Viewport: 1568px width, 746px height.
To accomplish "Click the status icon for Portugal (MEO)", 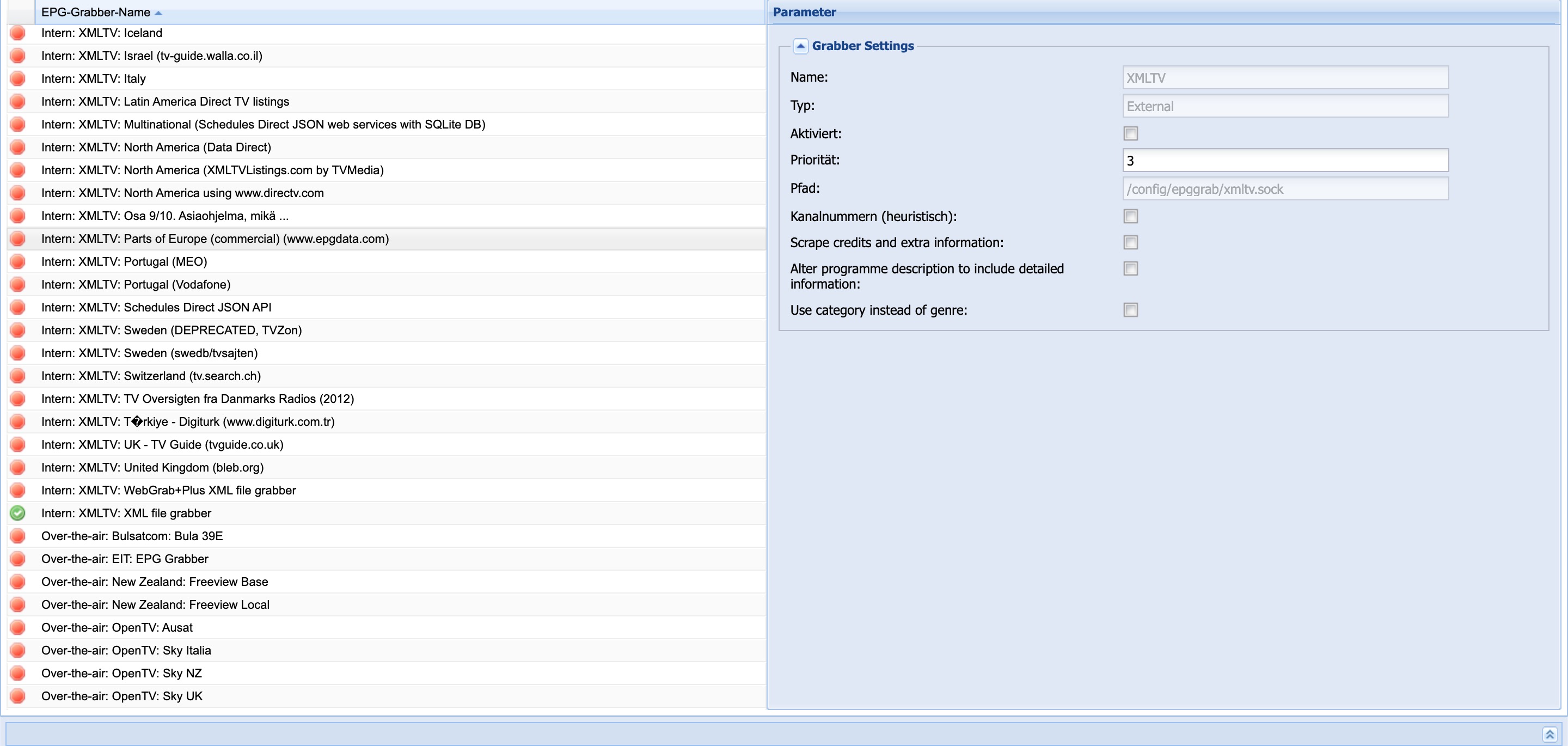I will click(17, 262).
